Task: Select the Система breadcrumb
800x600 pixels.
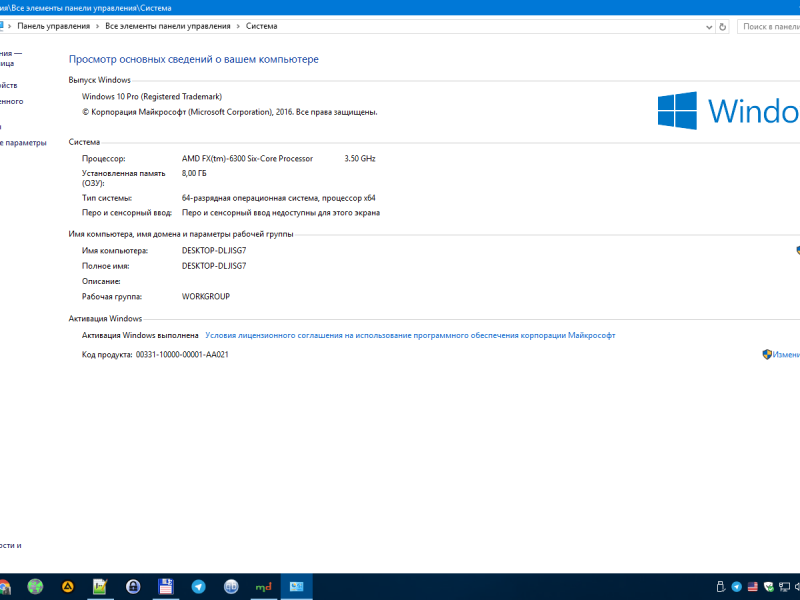Action: [261, 26]
